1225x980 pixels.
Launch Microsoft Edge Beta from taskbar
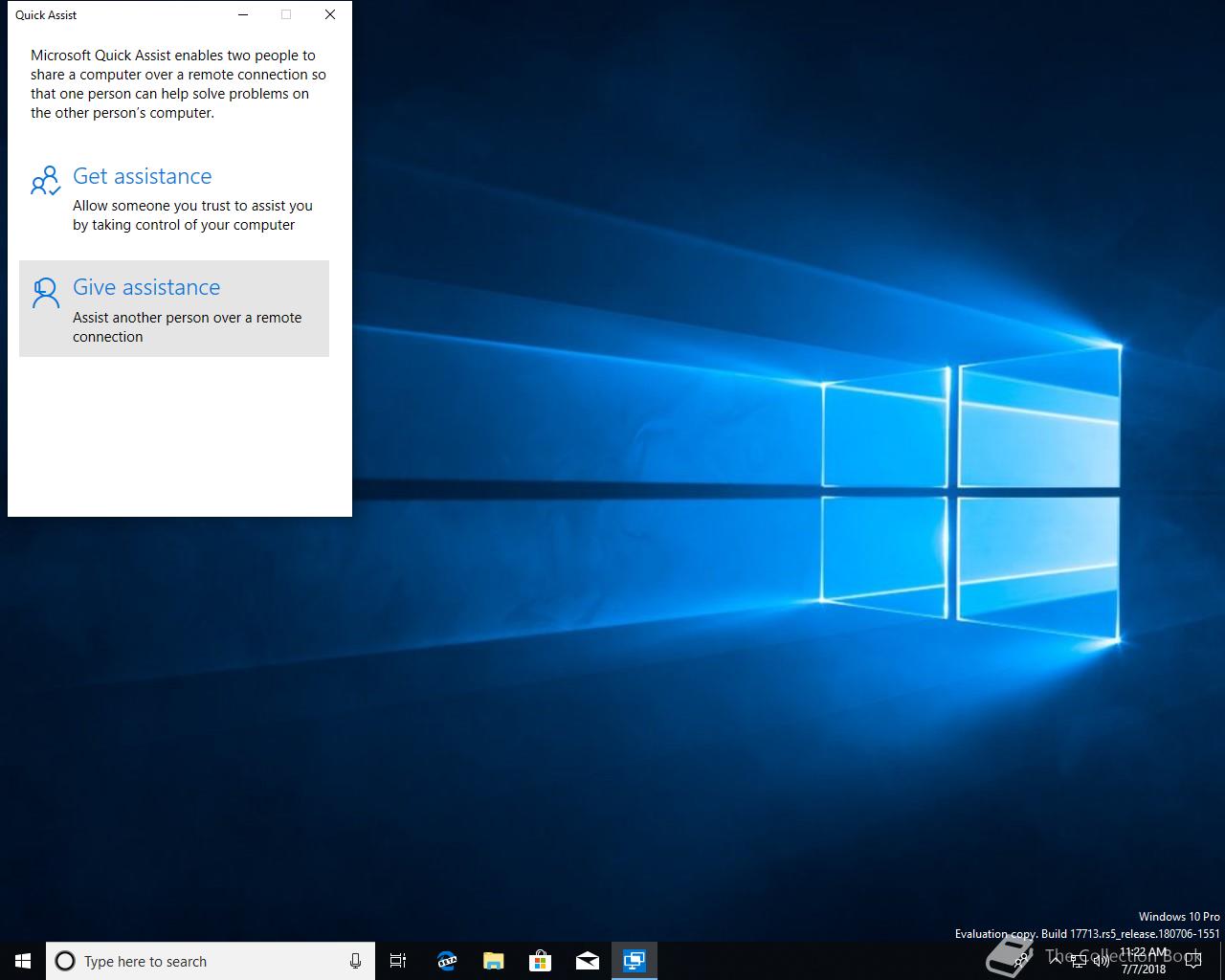pyautogui.click(x=446, y=961)
